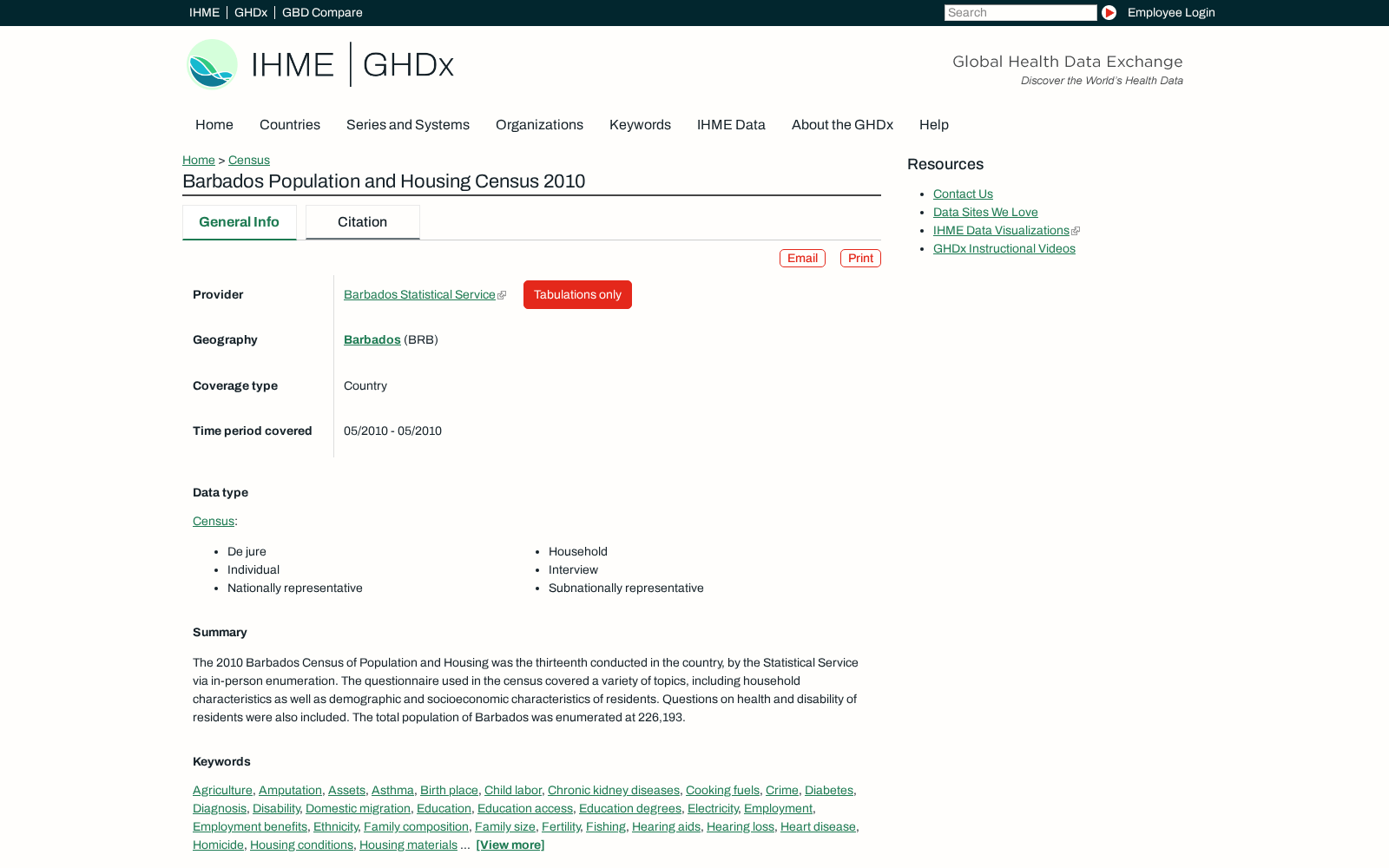Open the Diagnosis keyword
The height and width of the screenshot is (868, 1389).
(220, 808)
